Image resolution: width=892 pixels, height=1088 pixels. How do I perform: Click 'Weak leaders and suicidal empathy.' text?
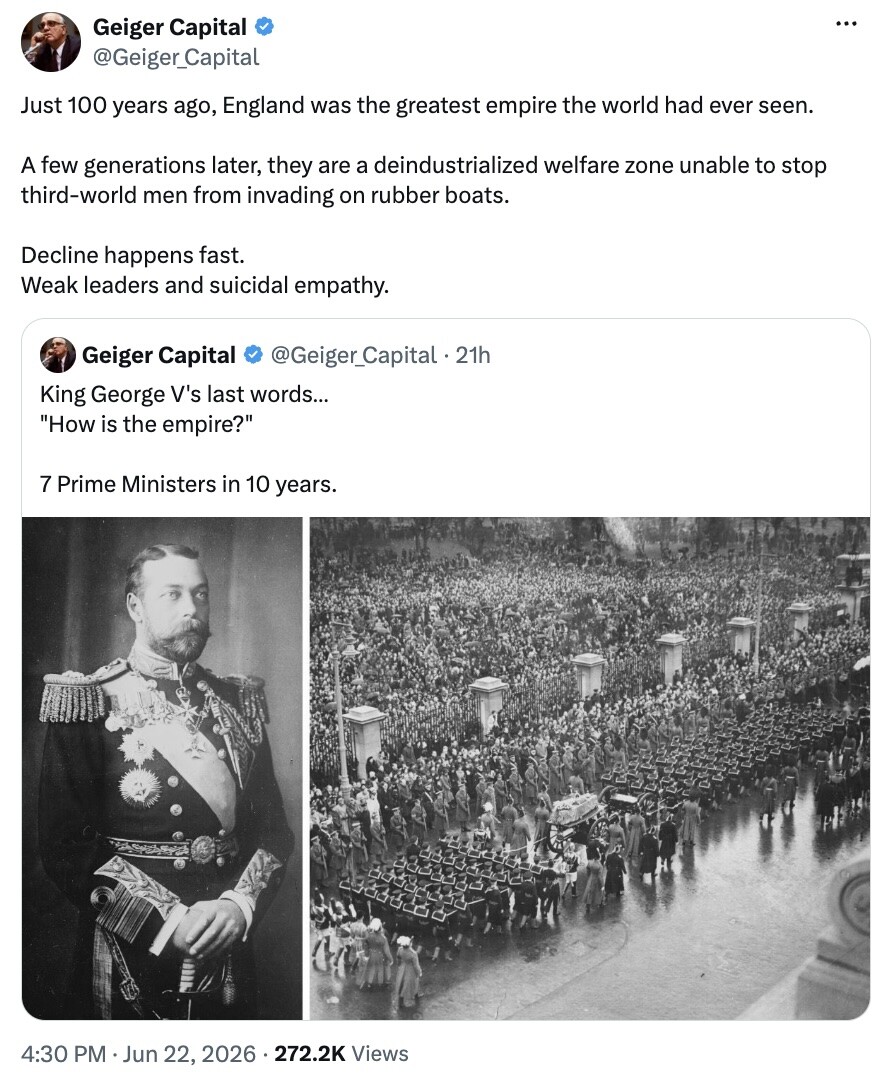[205, 285]
